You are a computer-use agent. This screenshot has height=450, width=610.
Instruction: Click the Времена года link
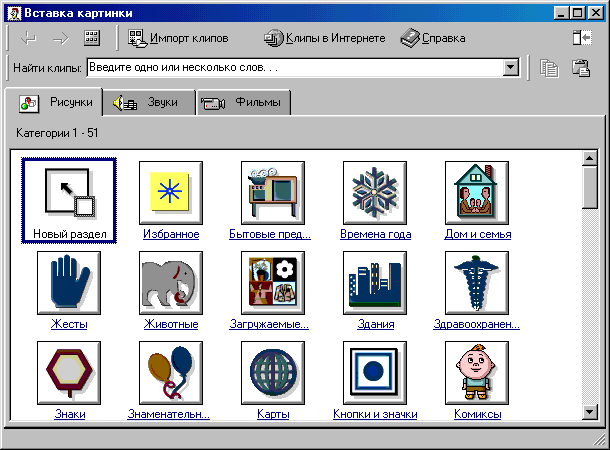[x=375, y=234]
